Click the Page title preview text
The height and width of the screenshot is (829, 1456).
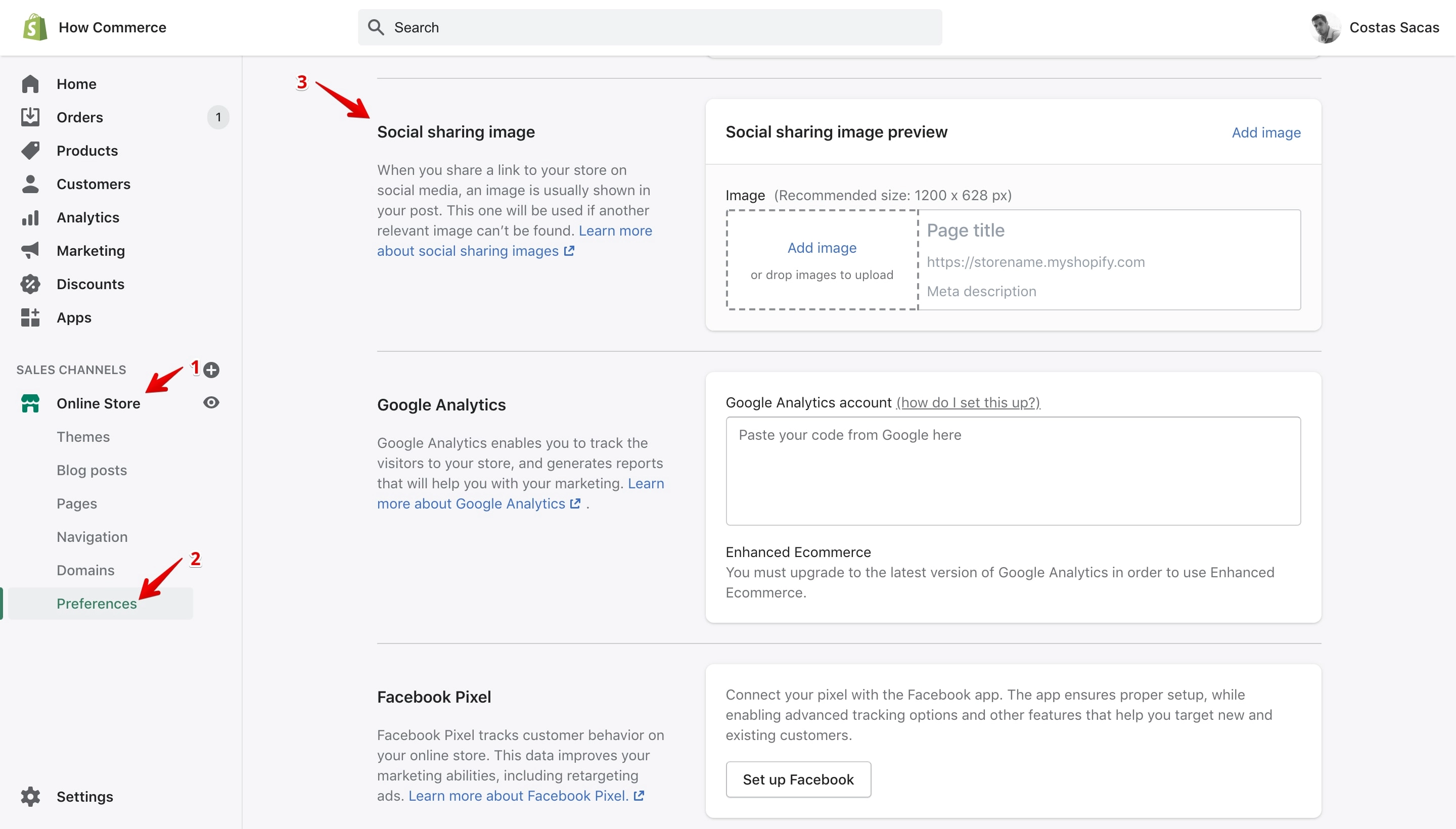click(966, 230)
